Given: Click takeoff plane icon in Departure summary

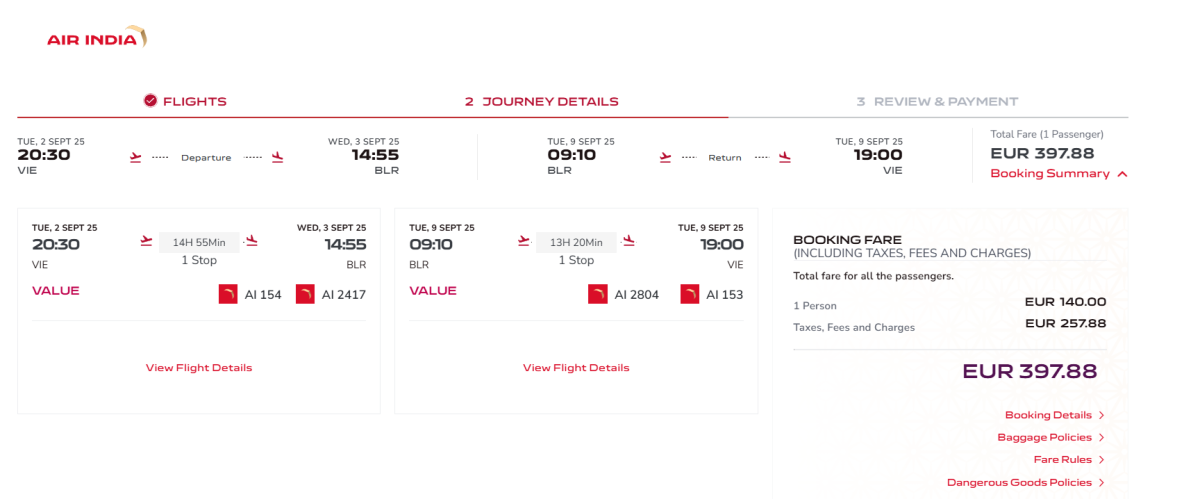Looking at the screenshot, I should click(135, 157).
